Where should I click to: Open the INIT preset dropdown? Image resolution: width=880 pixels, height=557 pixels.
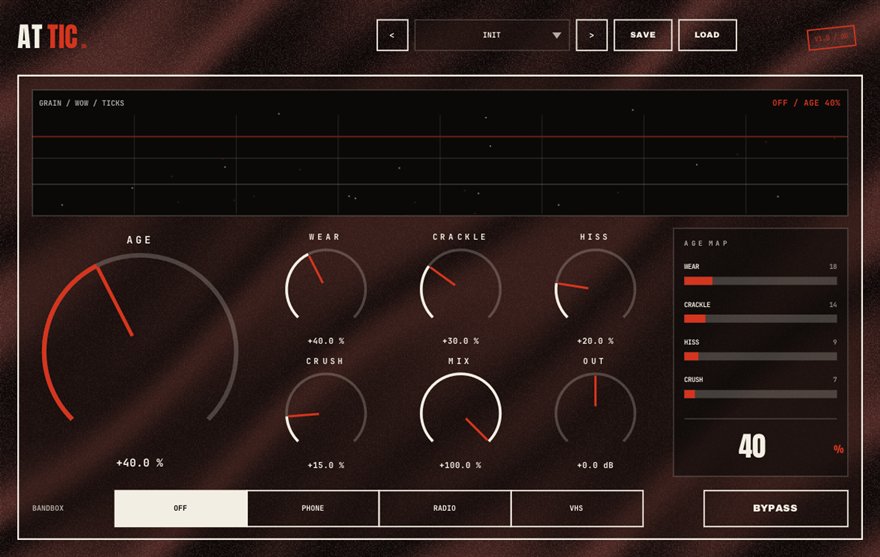coord(492,35)
